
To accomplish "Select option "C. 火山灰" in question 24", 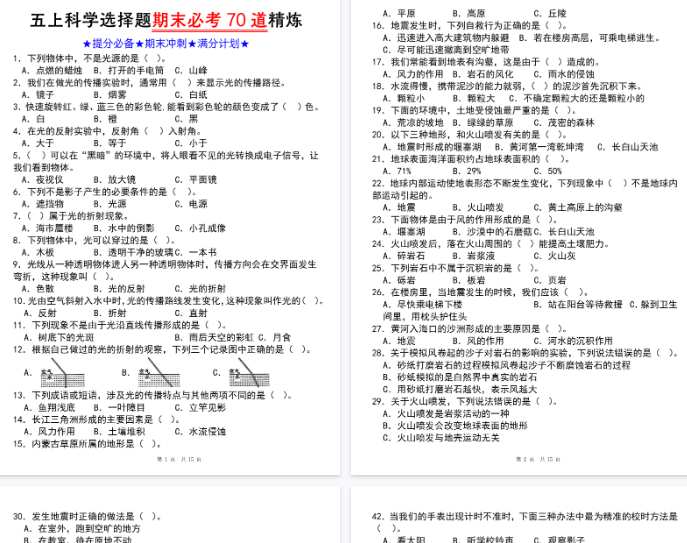I will [x=554, y=256].
